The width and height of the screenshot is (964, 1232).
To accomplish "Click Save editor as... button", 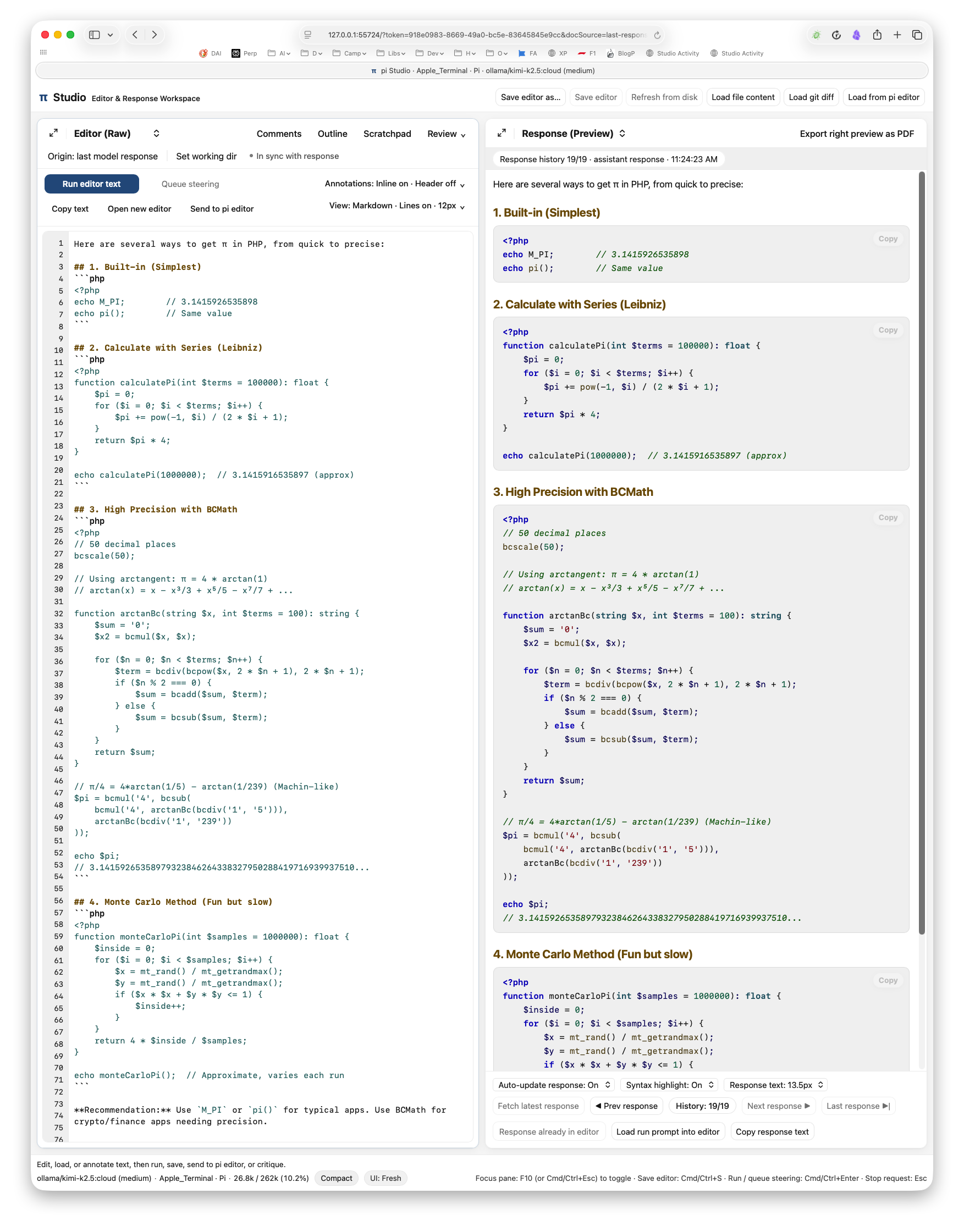I will tap(531, 97).
